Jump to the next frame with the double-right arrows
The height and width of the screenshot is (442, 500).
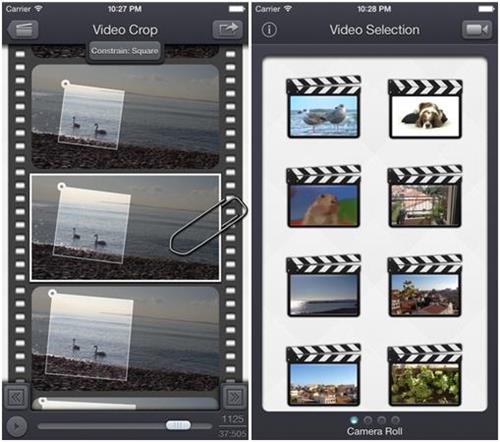click(x=234, y=396)
